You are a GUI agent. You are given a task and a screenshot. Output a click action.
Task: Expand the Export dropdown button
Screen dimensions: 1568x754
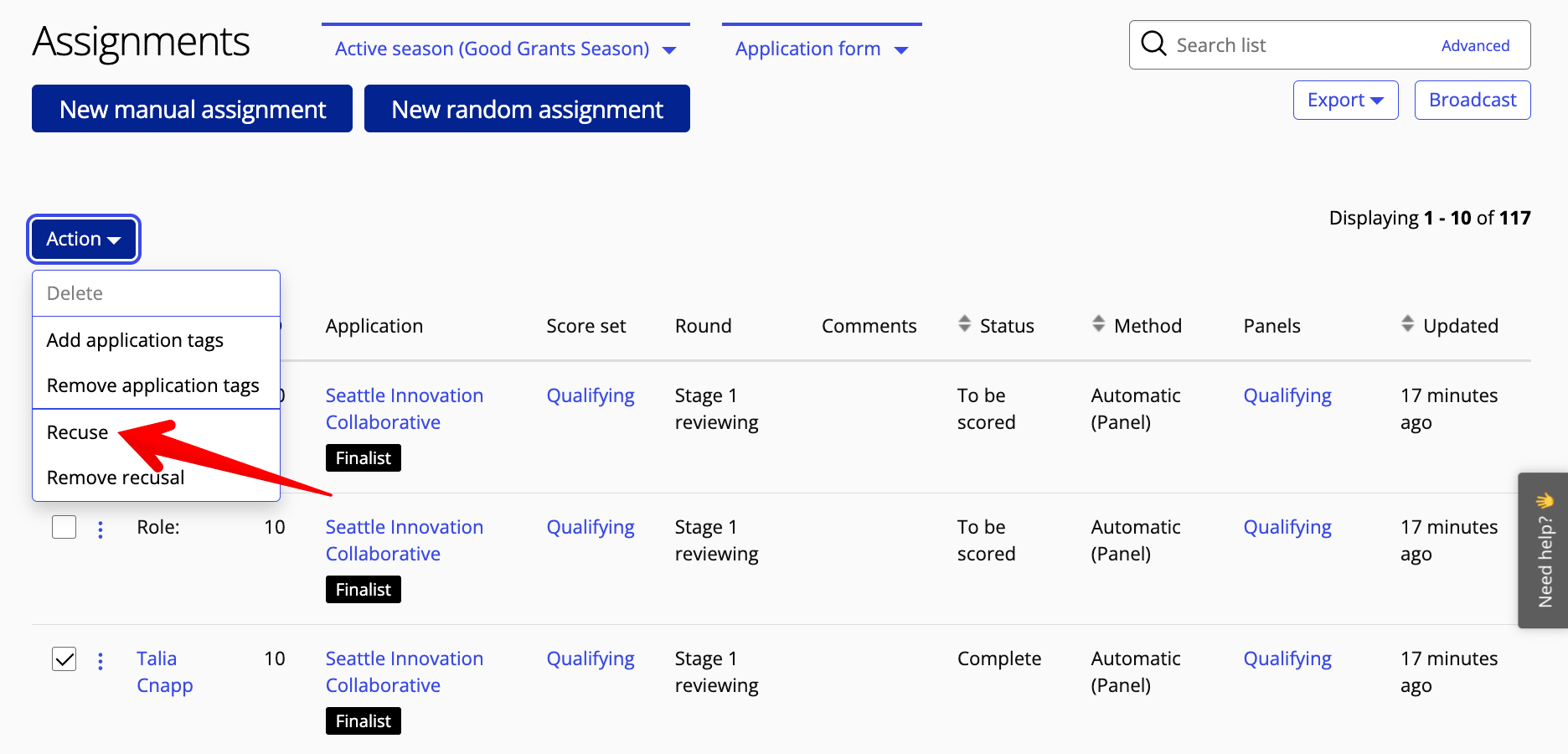[x=1345, y=101]
